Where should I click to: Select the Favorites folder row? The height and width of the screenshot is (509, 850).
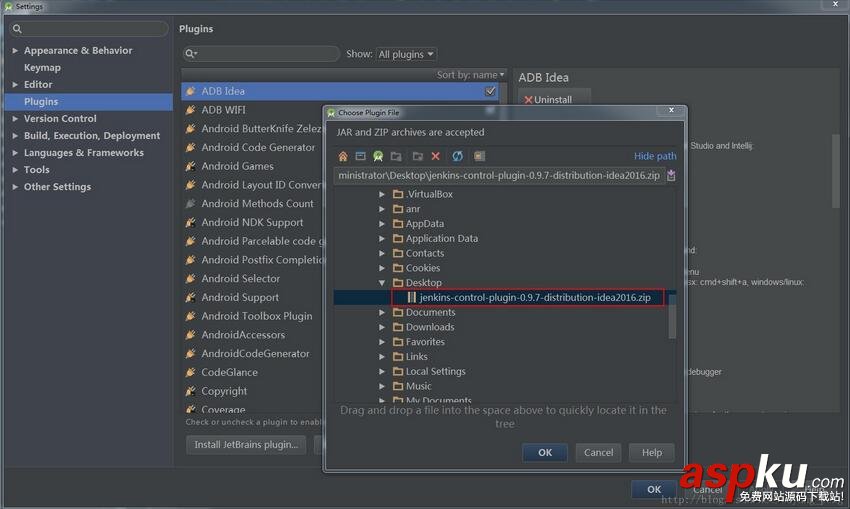click(425, 342)
